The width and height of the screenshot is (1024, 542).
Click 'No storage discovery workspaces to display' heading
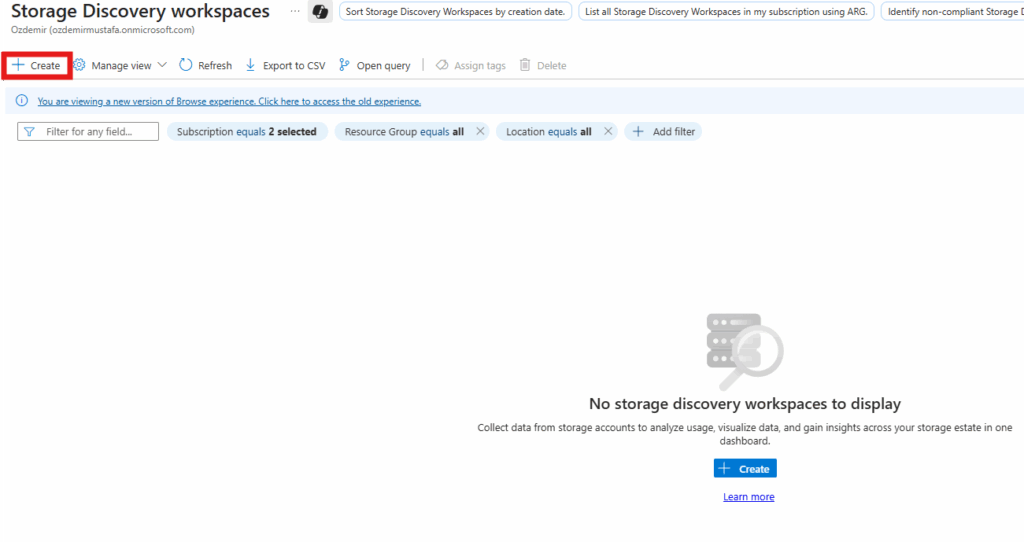(x=744, y=404)
